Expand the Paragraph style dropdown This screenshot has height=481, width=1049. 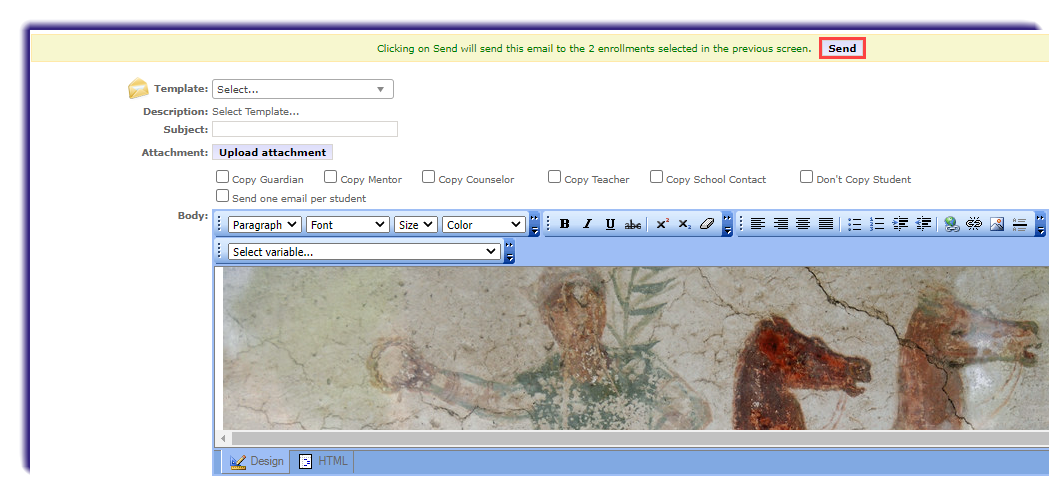(x=265, y=225)
